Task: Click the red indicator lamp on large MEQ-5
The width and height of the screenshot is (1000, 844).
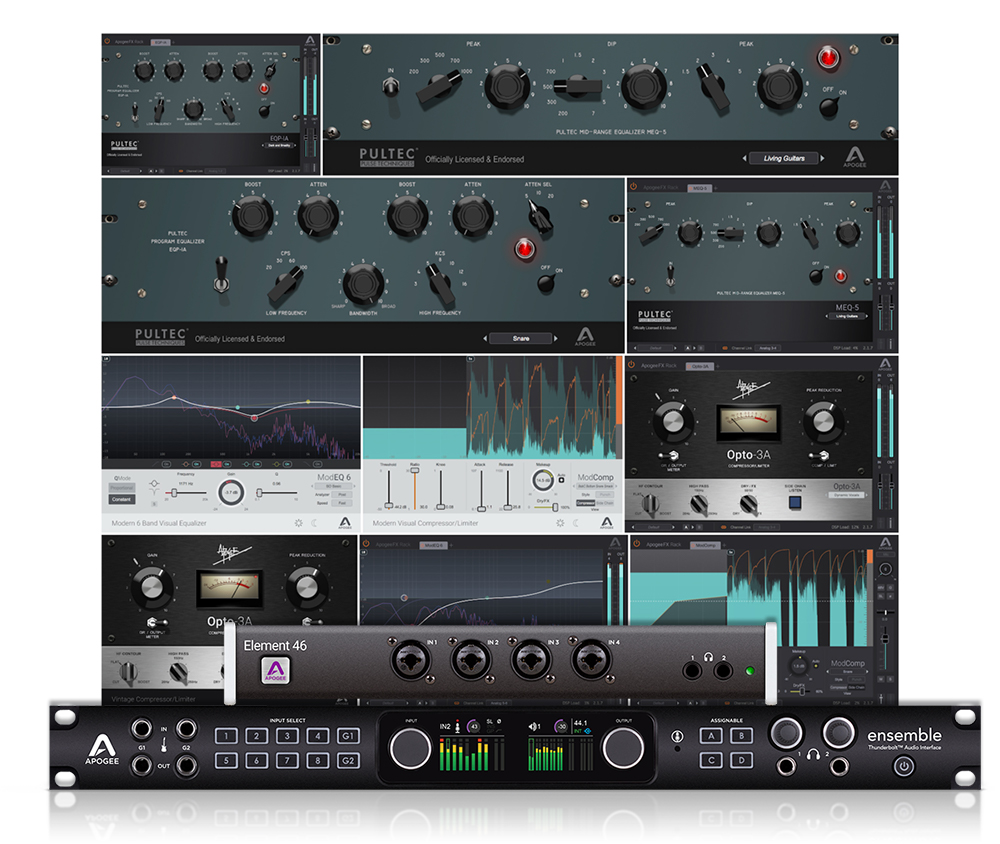Action: (828, 58)
